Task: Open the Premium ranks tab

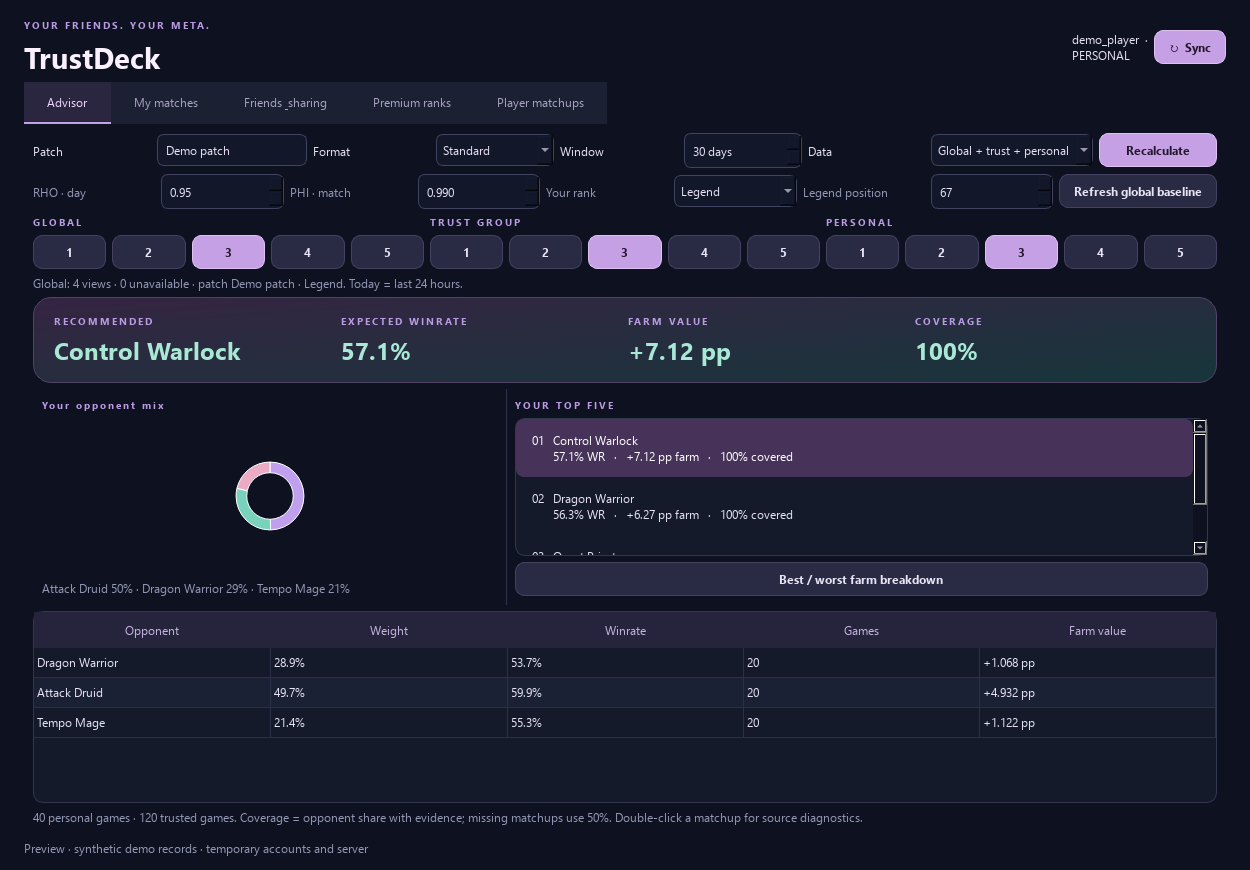Action: pyautogui.click(x=412, y=103)
